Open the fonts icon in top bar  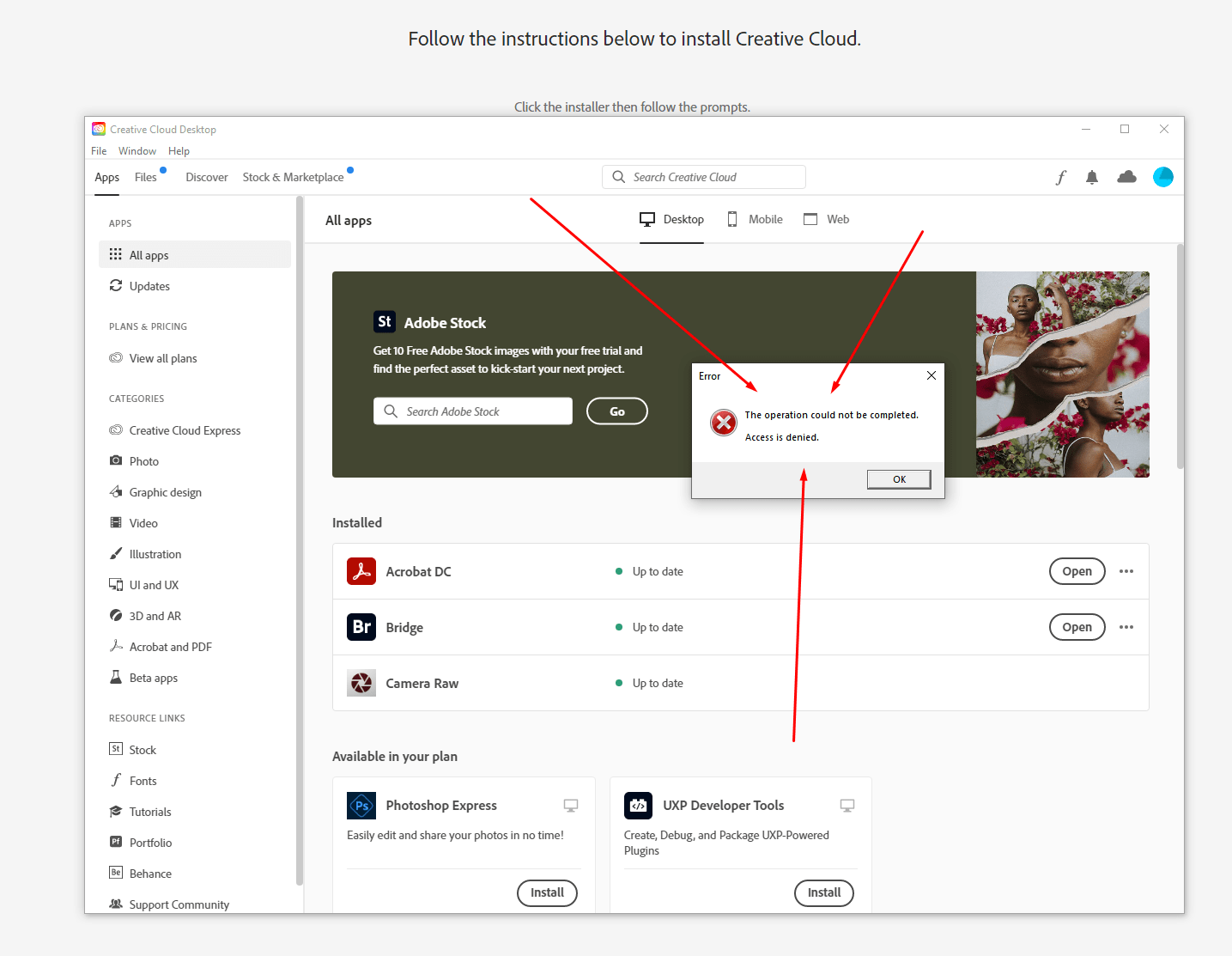pos(1061,177)
